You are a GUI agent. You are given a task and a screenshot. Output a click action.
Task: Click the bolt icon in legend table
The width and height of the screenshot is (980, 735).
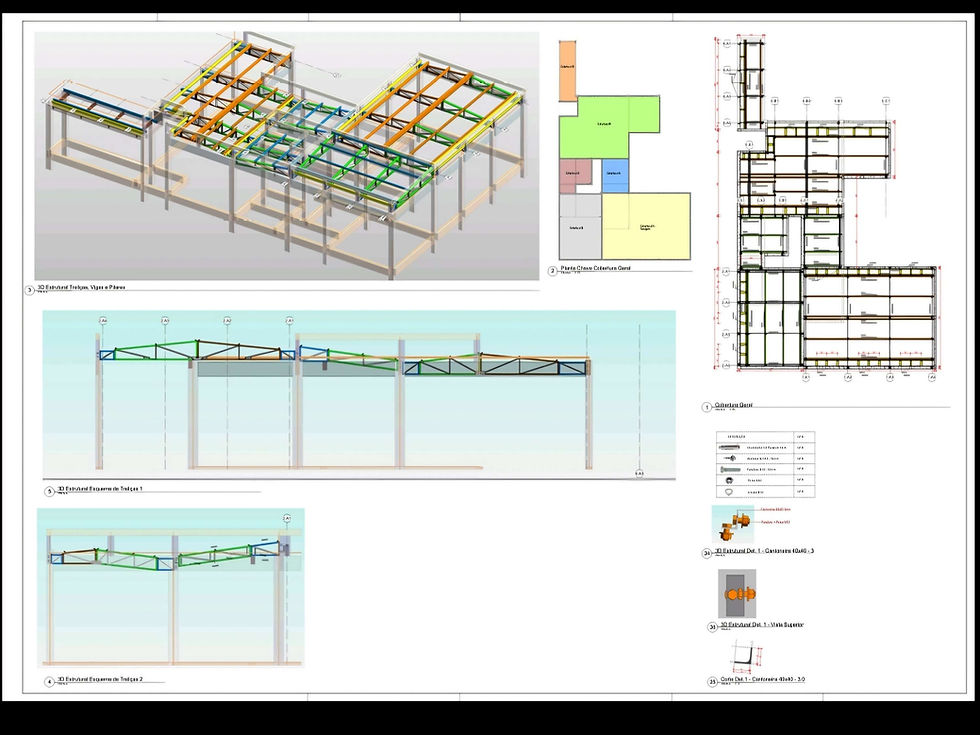pyautogui.click(x=730, y=469)
